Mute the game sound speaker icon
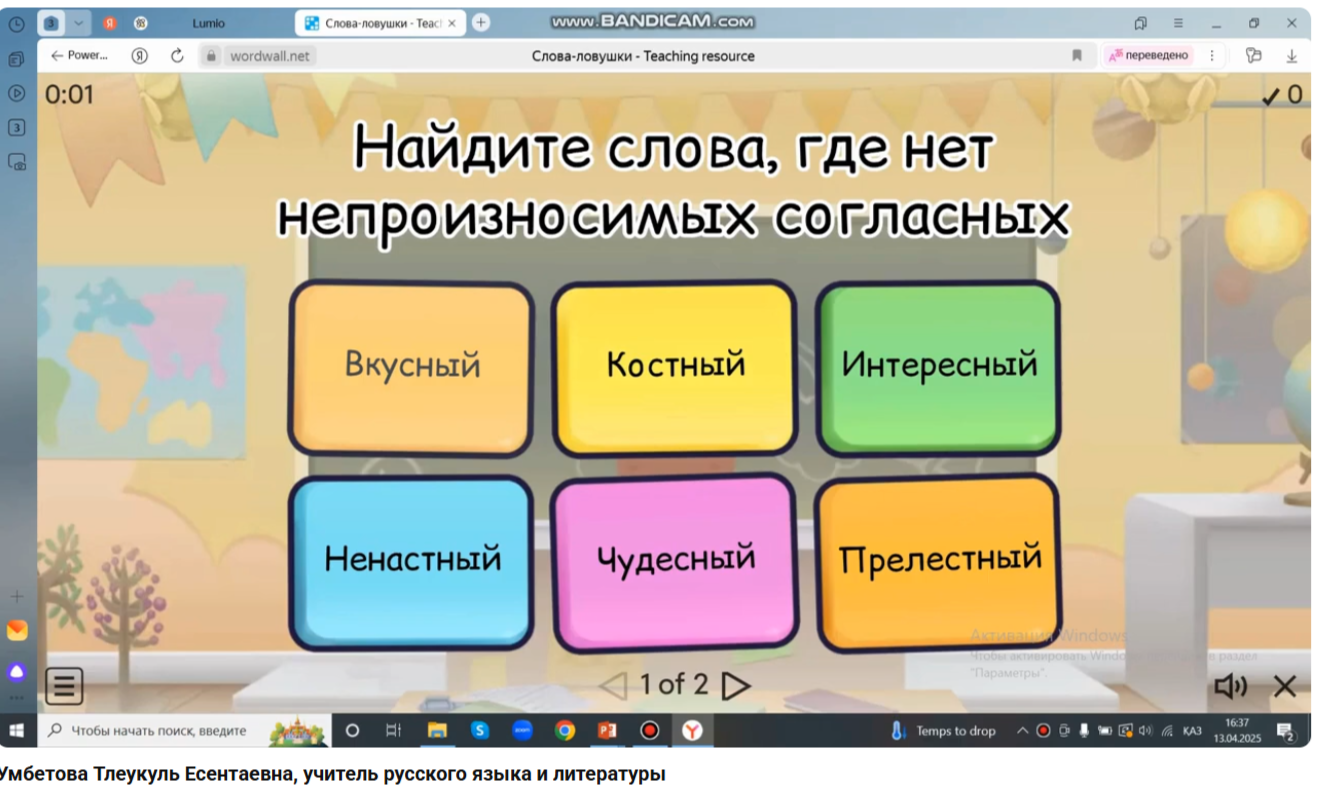The image size is (1318, 787). point(1230,686)
